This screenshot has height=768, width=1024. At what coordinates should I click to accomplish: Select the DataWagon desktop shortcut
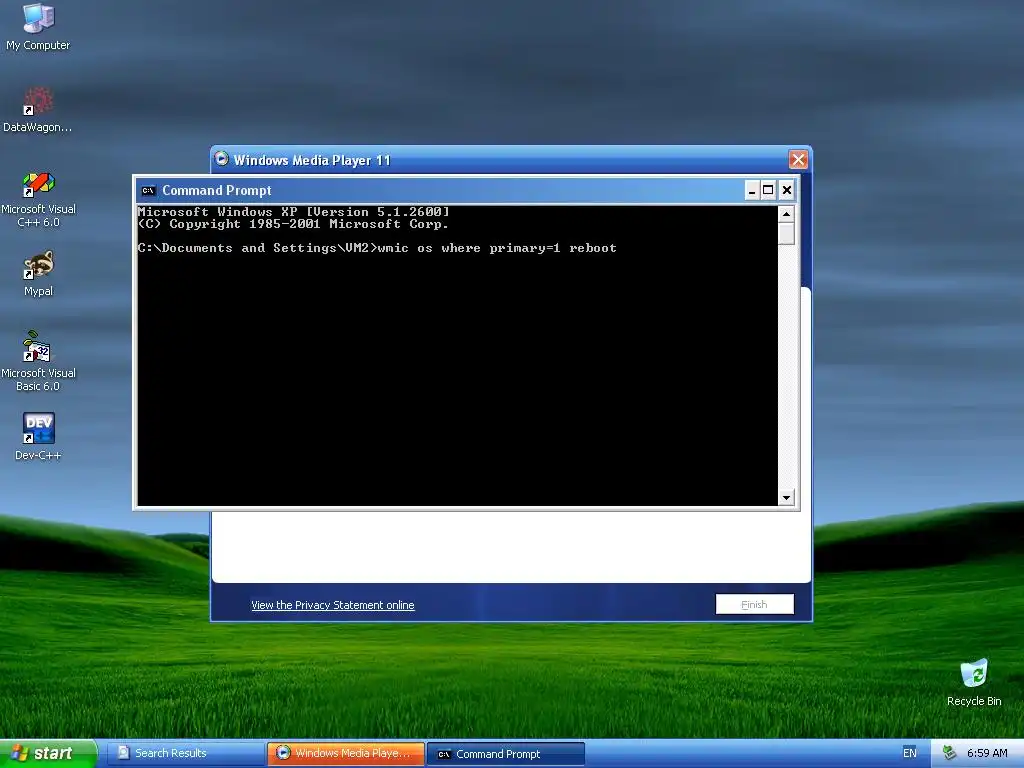coord(38,110)
